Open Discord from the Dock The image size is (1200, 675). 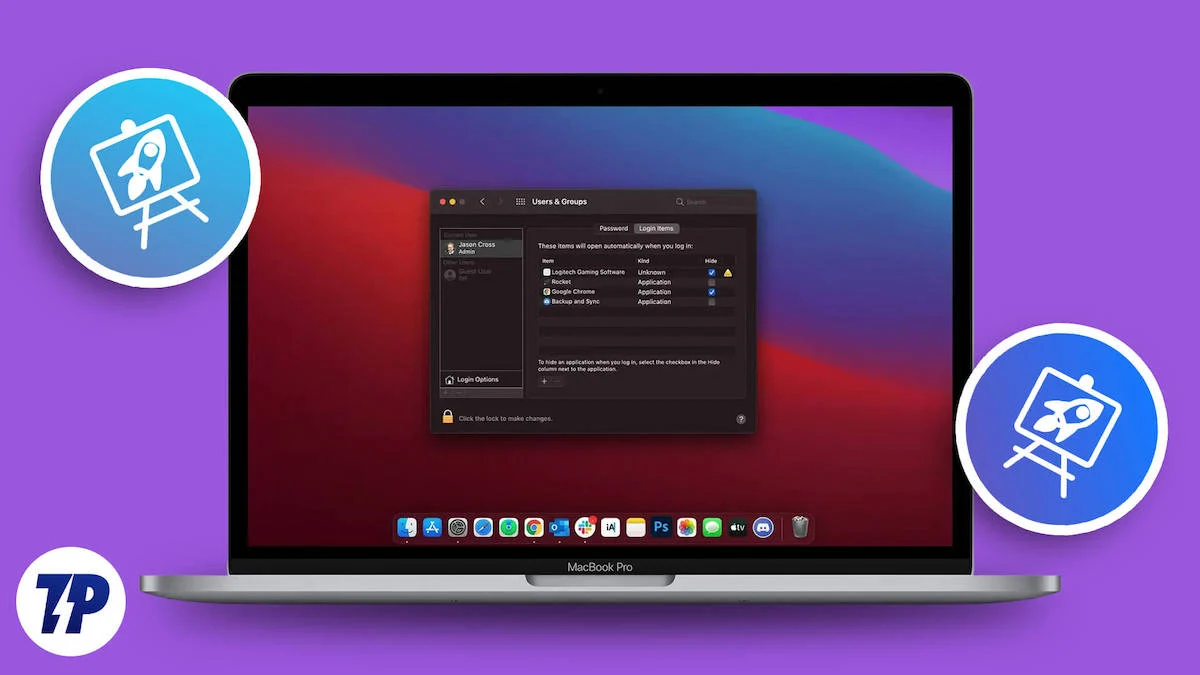[763, 527]
